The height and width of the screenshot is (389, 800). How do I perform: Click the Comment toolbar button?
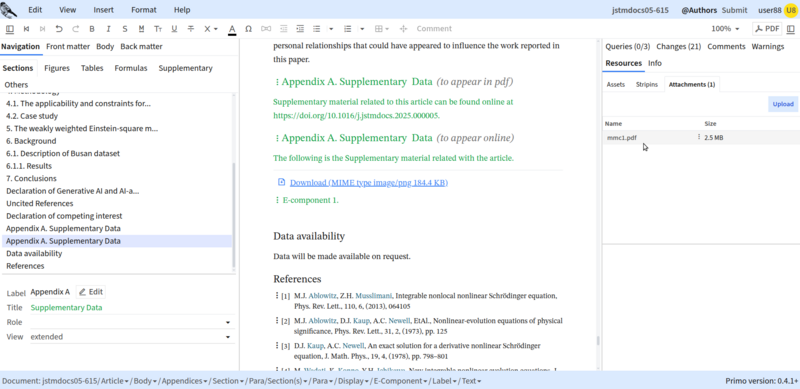click(x=434, y=29)
